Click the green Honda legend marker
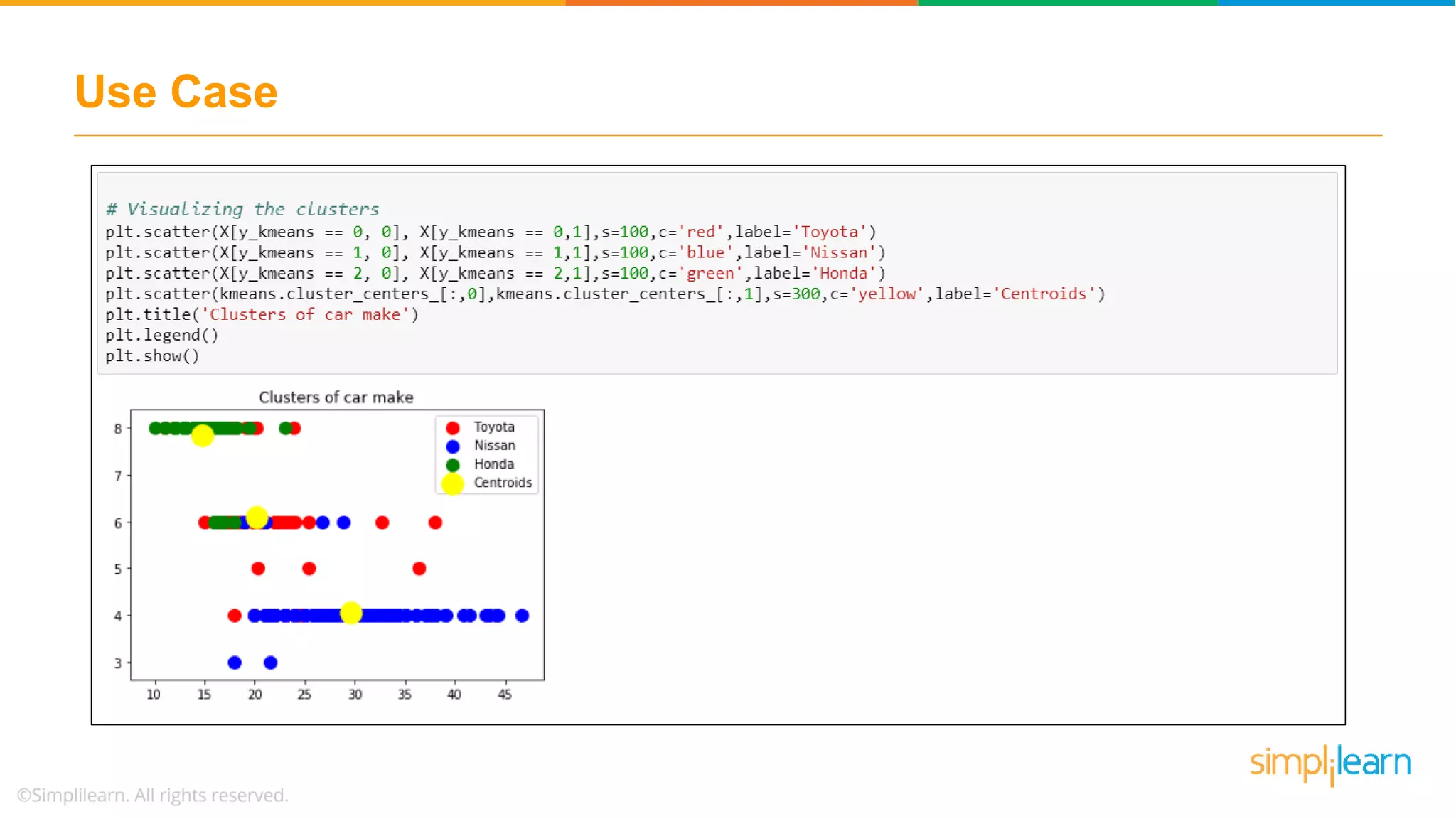 point(453,465)
